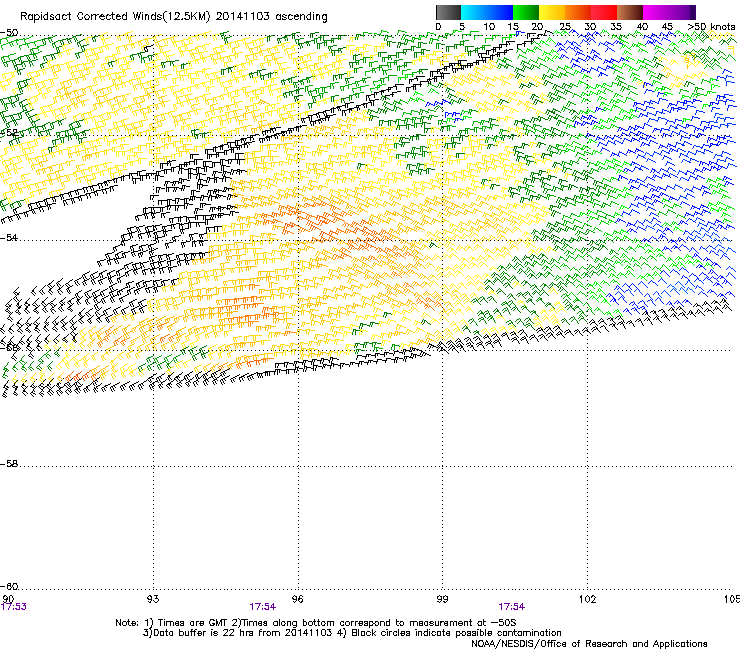This screenshot has height=650, width=740.
Task: Click the 90 longitude axis label
Action: click(8, 599)
